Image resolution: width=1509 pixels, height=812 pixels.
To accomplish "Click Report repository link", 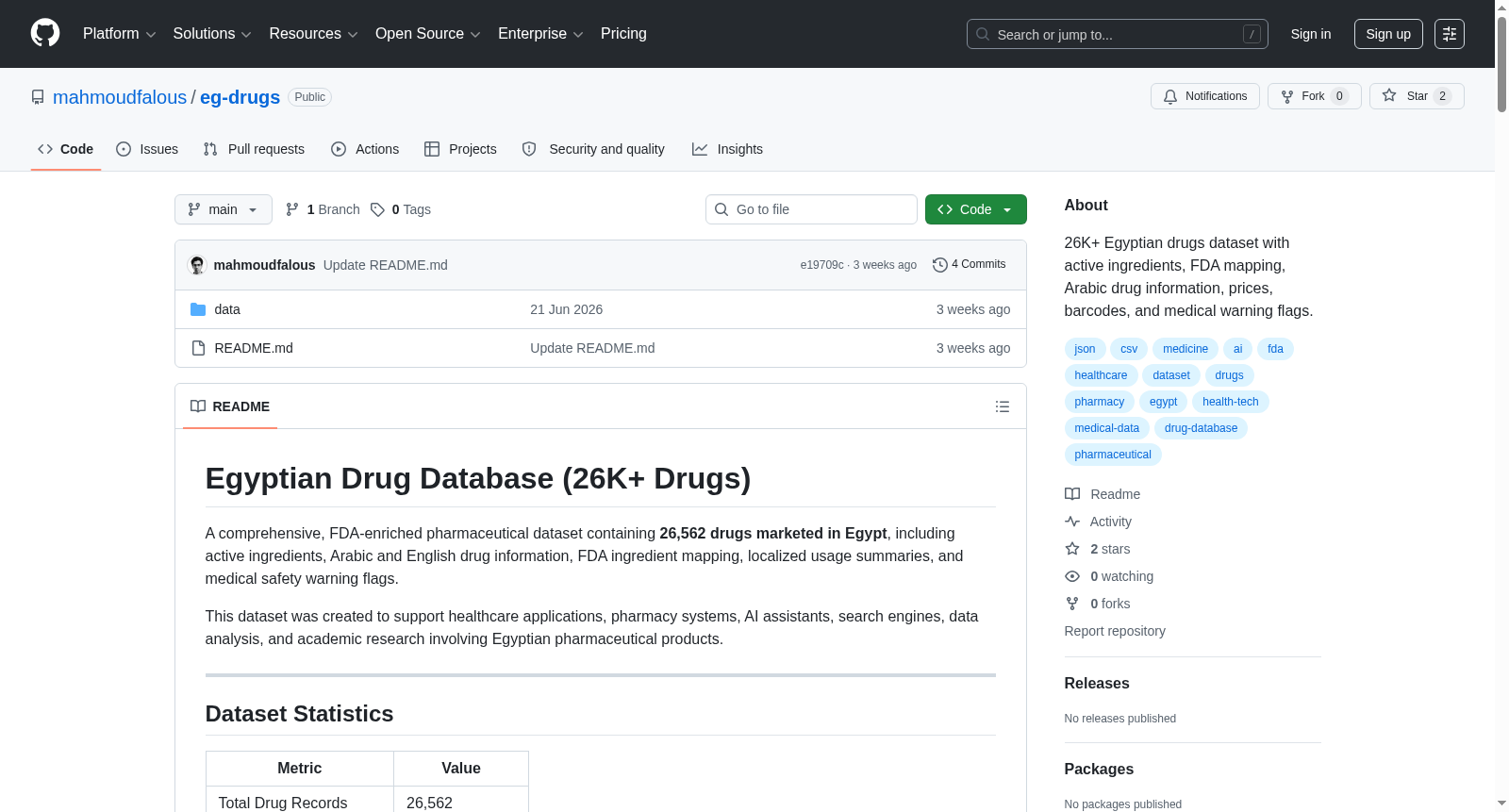I will 1115,631.
